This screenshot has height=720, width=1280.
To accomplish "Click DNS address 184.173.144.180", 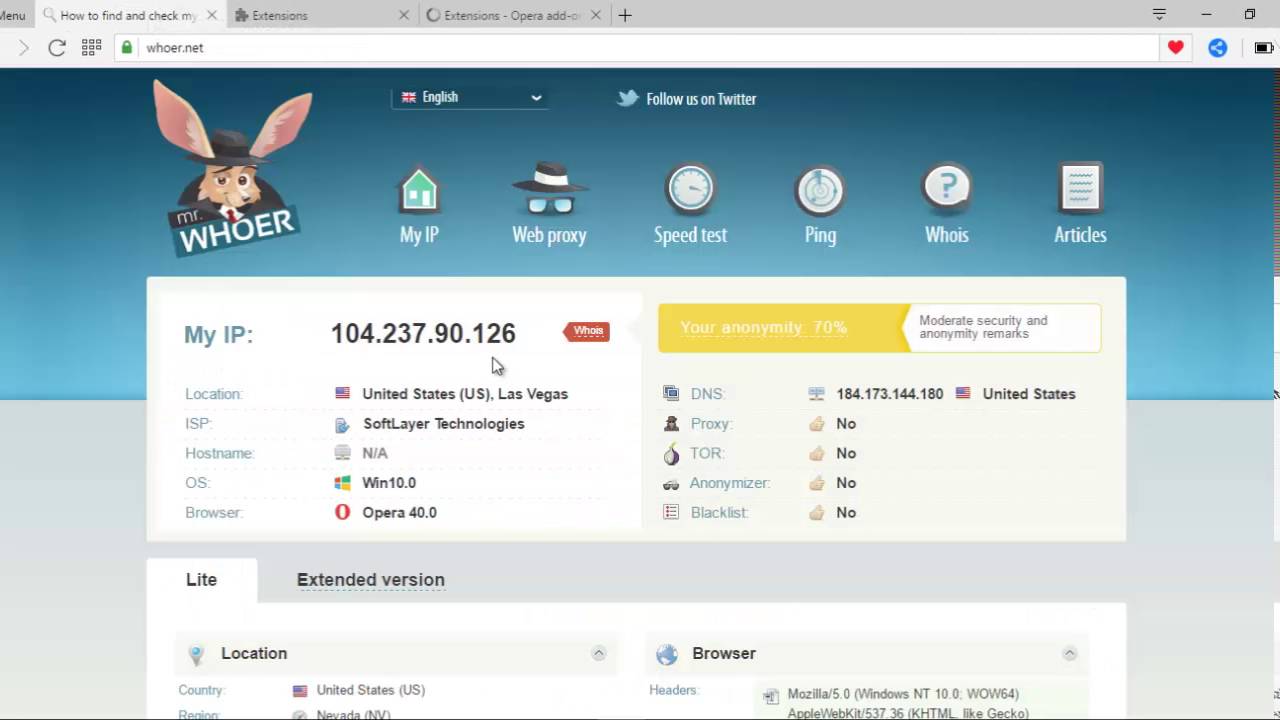I will [890, 394].
